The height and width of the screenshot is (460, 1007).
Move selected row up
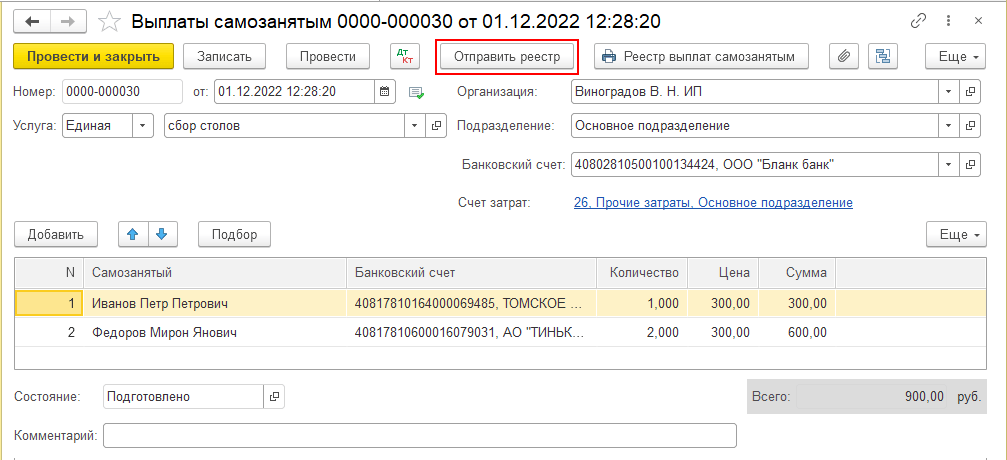[x=132, y=235]
